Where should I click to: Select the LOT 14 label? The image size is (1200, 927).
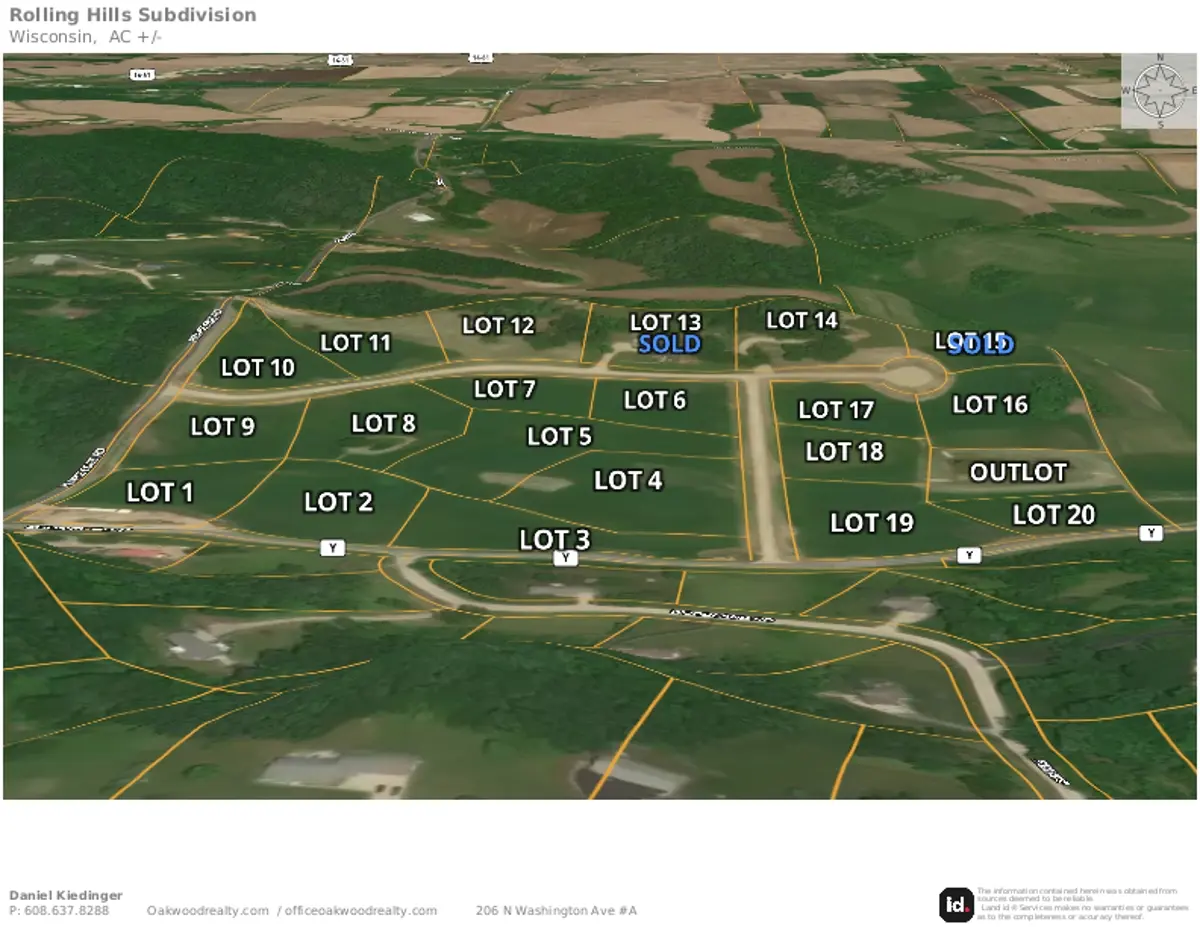click(x=801, y=320)
